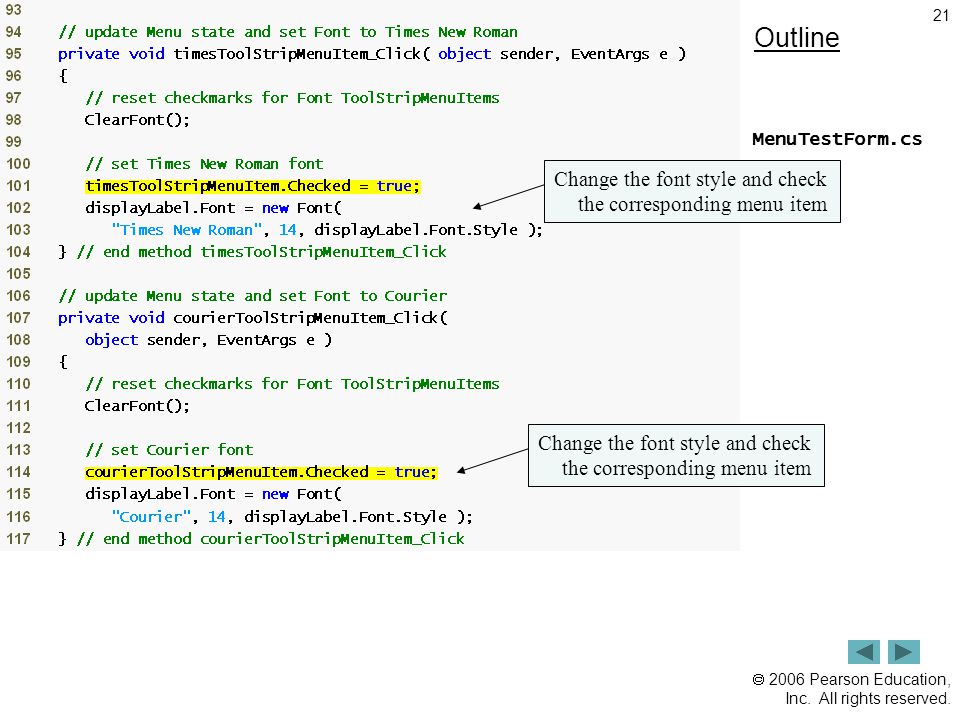The image size is (960, 720).
Task: Click ClearFont(); on line 98
Action: (x=137, y=120)
